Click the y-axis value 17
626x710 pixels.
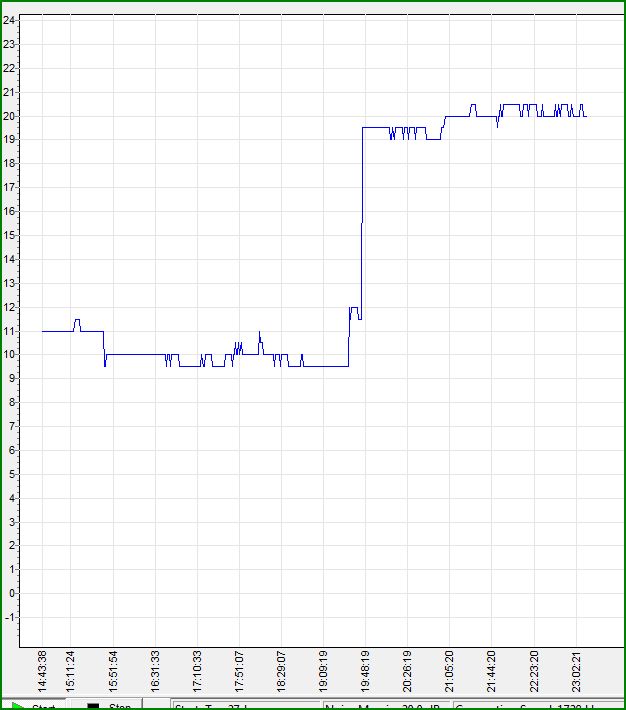coord(9,187)
